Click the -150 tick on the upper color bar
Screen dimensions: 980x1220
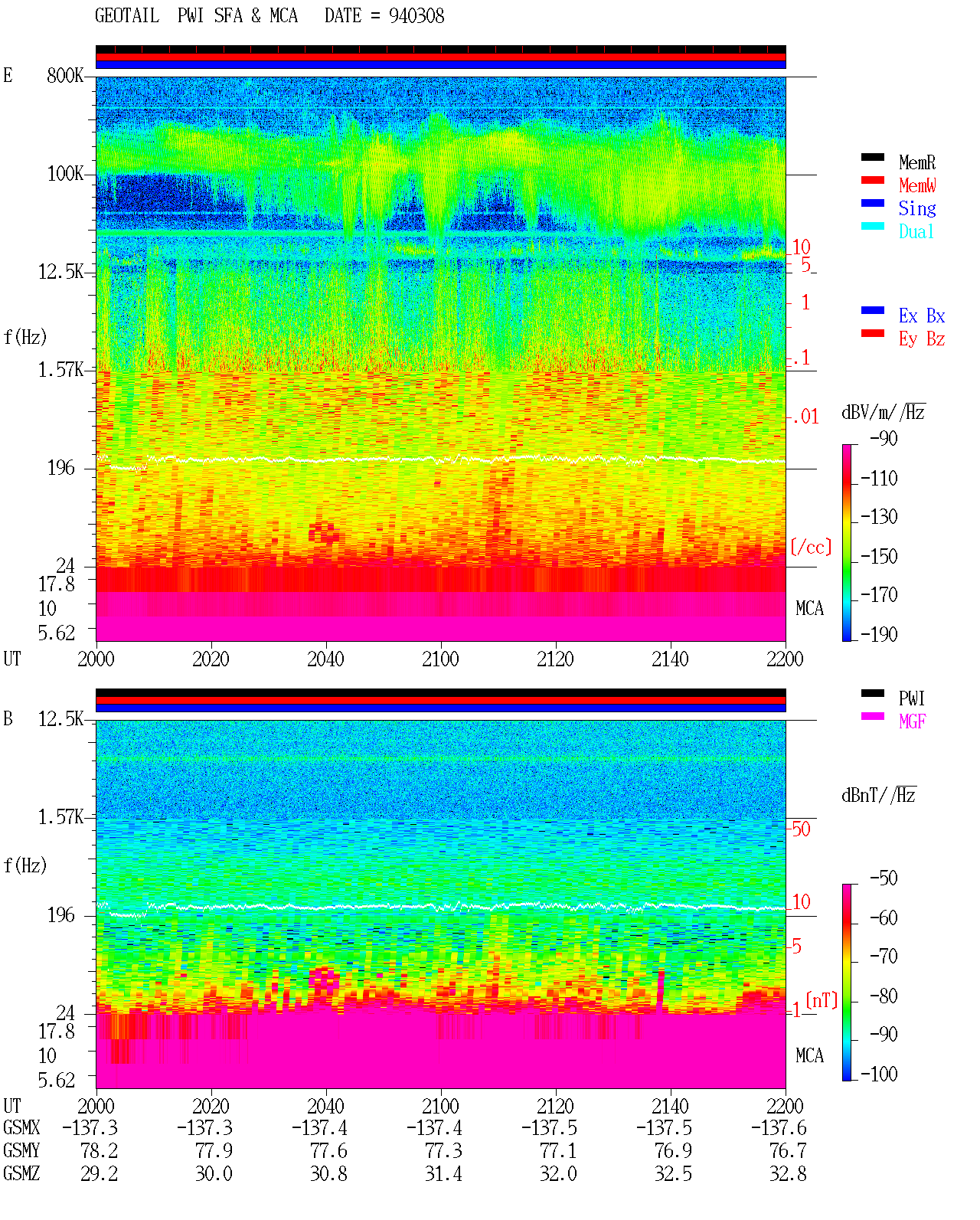click(x=879, y=557)
